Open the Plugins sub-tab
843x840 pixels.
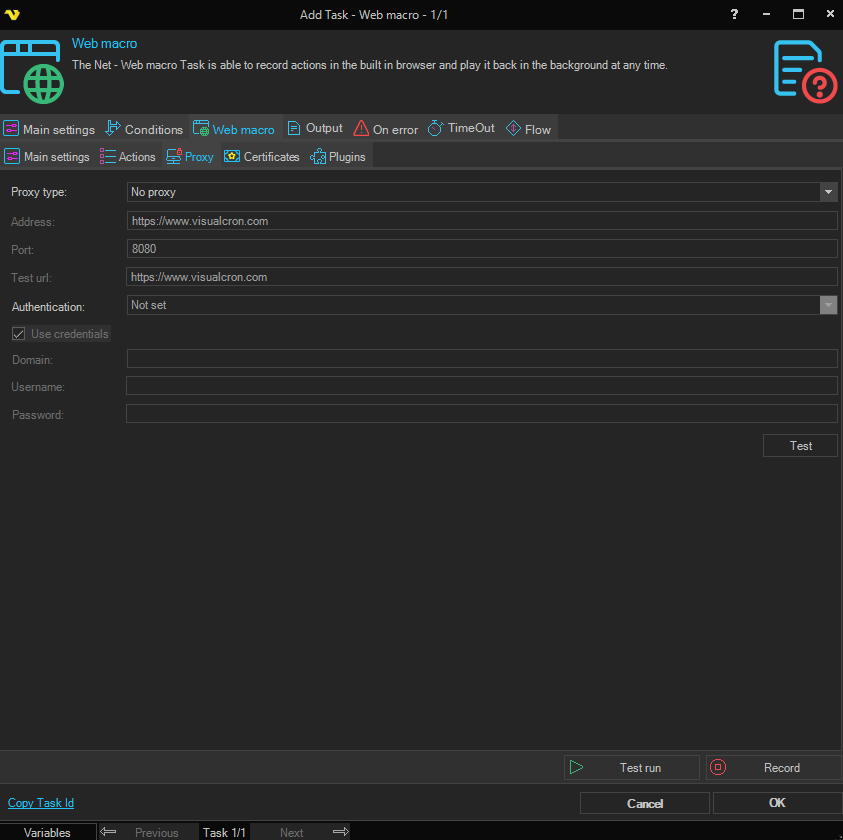tap(338, 157)
